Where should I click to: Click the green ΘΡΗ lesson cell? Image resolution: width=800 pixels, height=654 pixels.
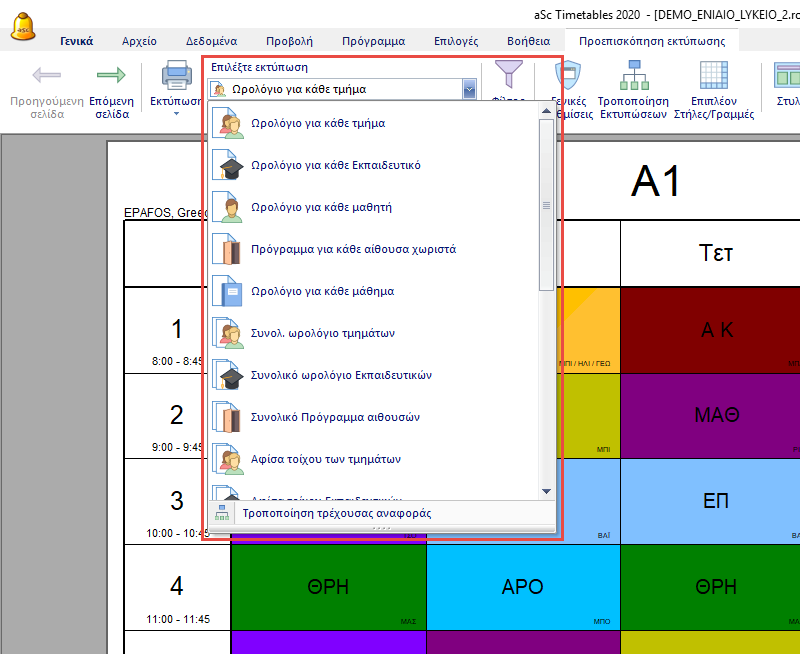pos(328,587)
